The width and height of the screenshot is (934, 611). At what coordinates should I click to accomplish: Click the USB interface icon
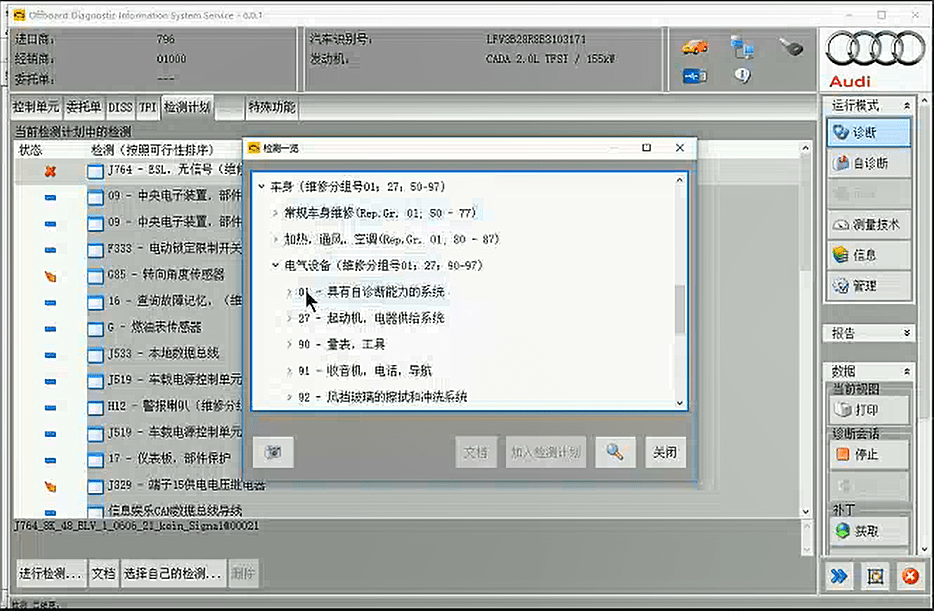click(695, 75)
